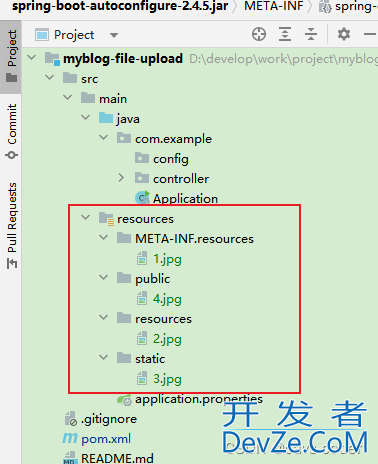
Task: Click the 4.jpg image file icon
Action: tap(142, 298)
